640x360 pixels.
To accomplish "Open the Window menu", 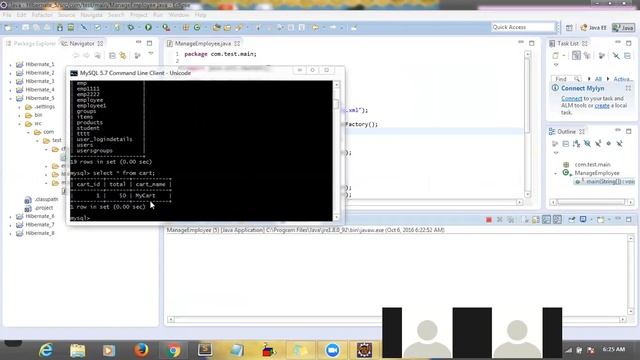I will coord(178,15).
